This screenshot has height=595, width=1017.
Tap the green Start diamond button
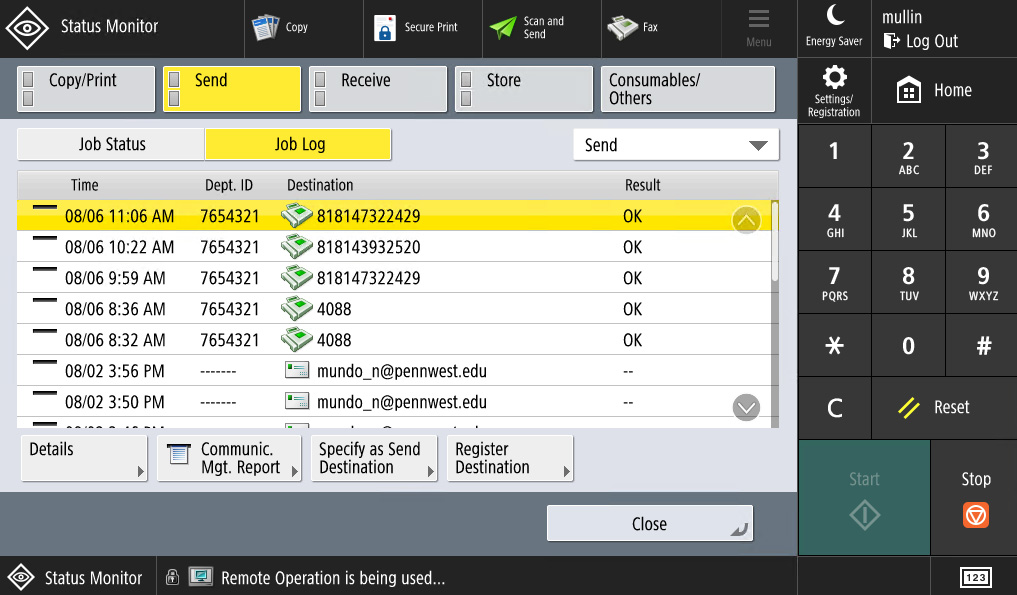tap(865, 498)
